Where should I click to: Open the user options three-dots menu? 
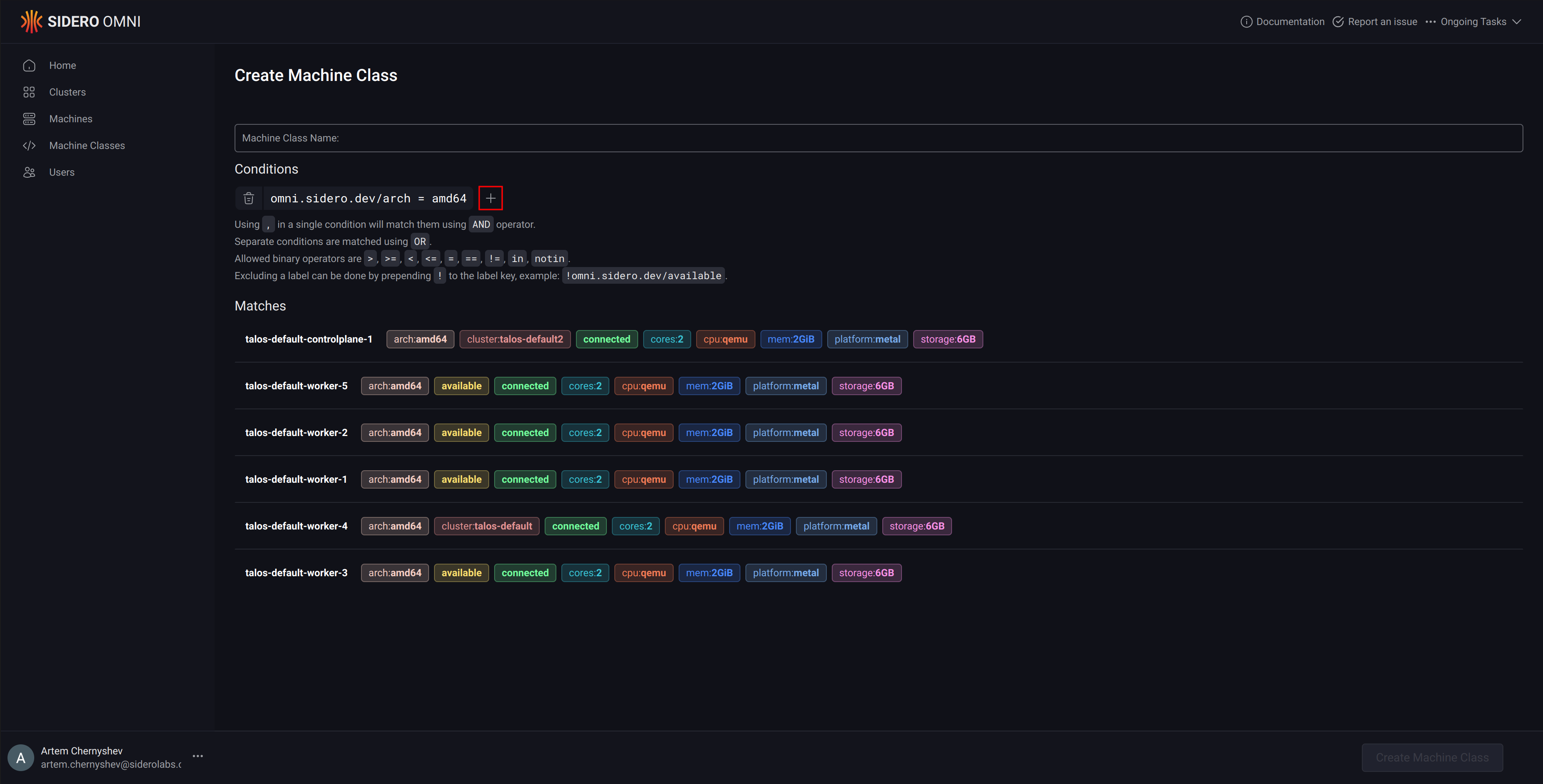click(x=198, y=756)
